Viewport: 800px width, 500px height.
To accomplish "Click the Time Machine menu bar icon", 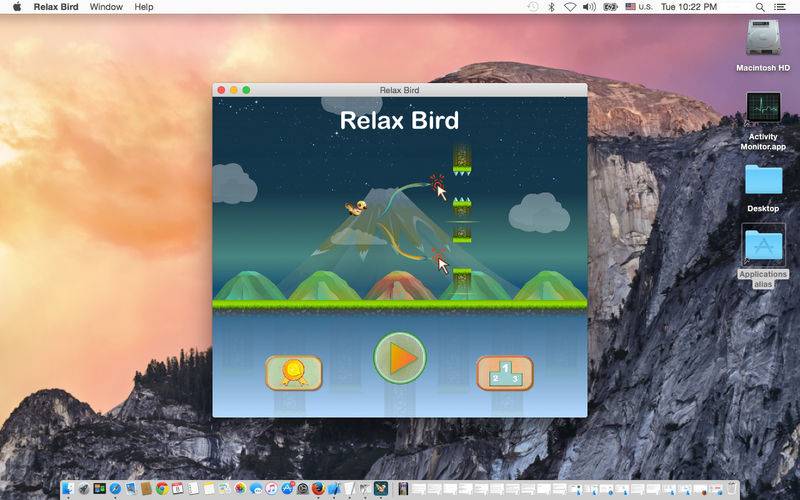I will (x=532, y=7).
